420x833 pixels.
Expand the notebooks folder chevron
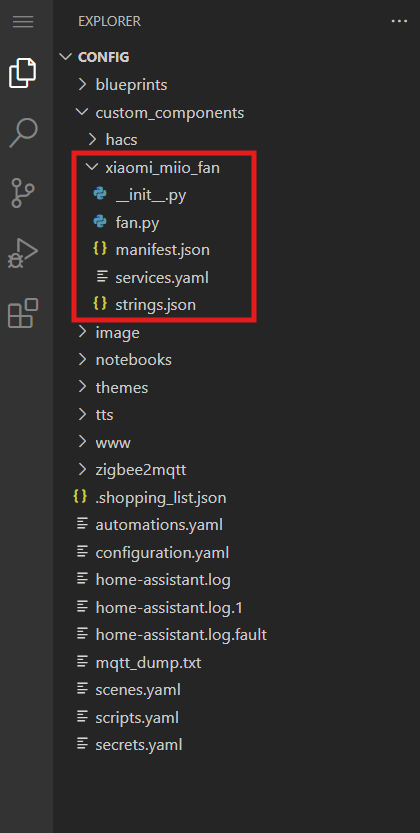(x=82, y=359)
